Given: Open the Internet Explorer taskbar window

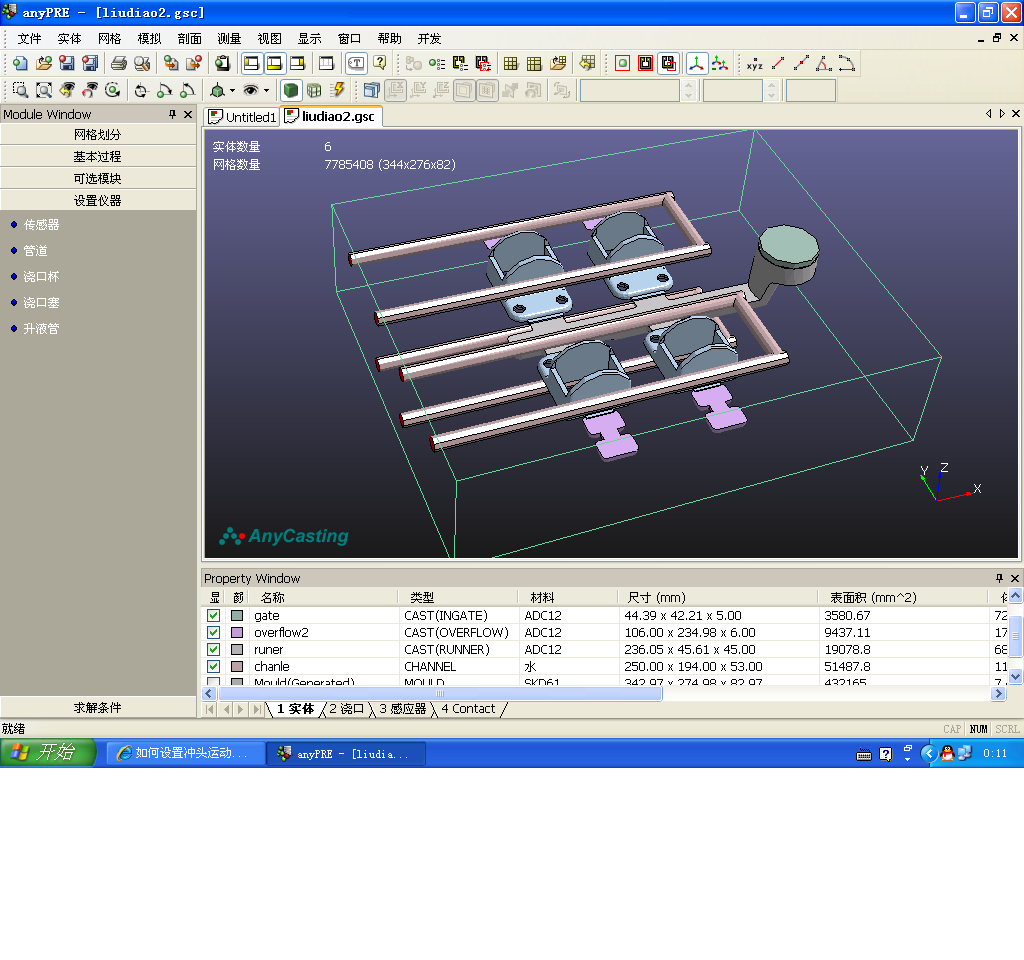Looking at the screenshot, I should (x=185, y=753).
